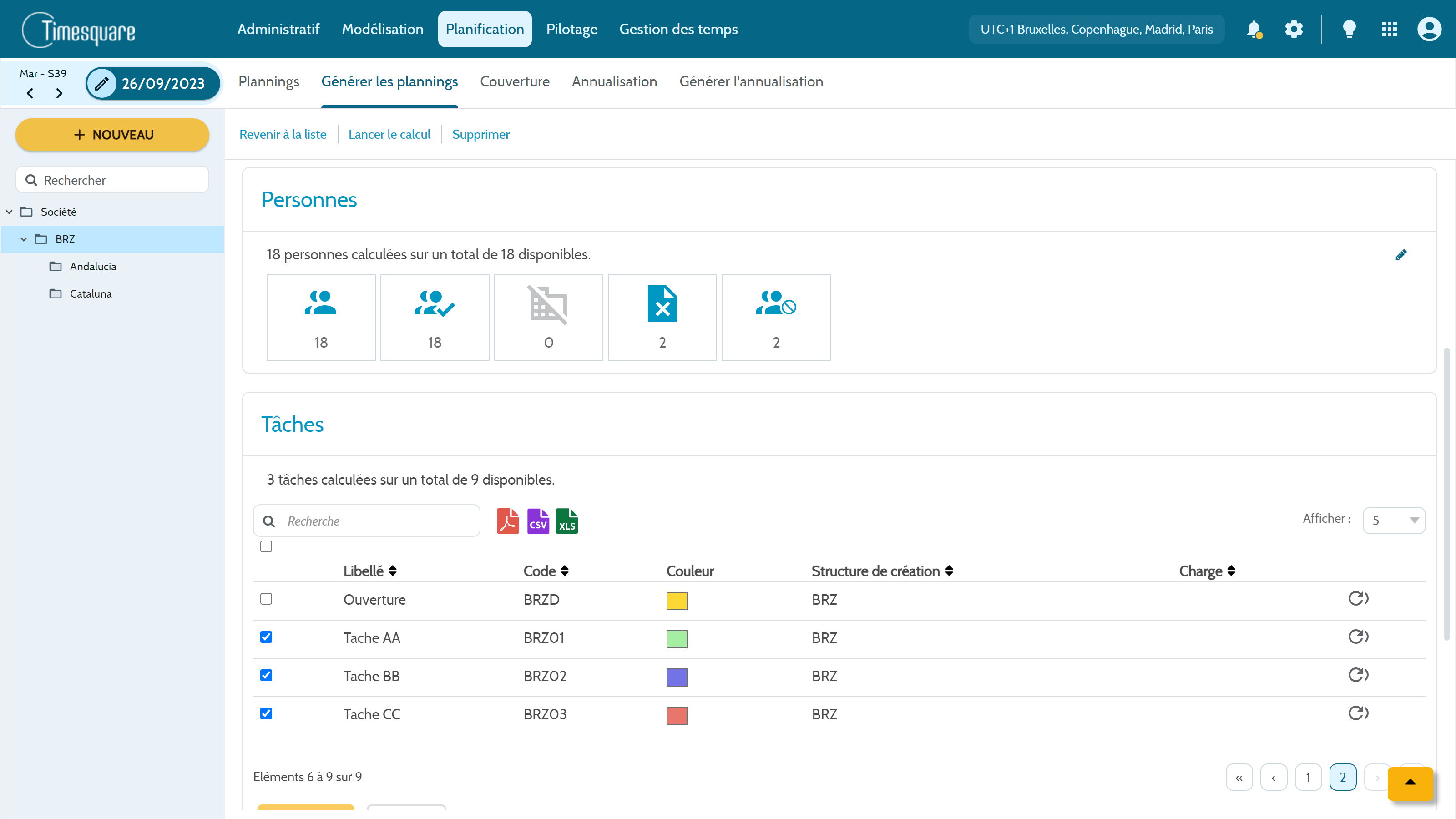Focus the tasks Recherche field
Viewport: 1456px width, 819px height.
367,521
